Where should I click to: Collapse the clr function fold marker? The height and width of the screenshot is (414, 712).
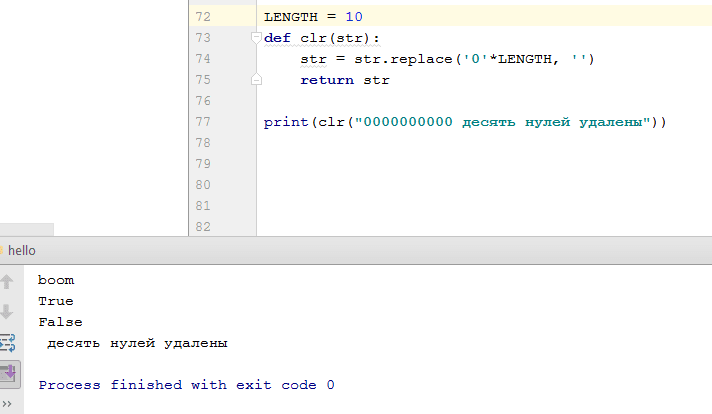(x=256, y=38)
